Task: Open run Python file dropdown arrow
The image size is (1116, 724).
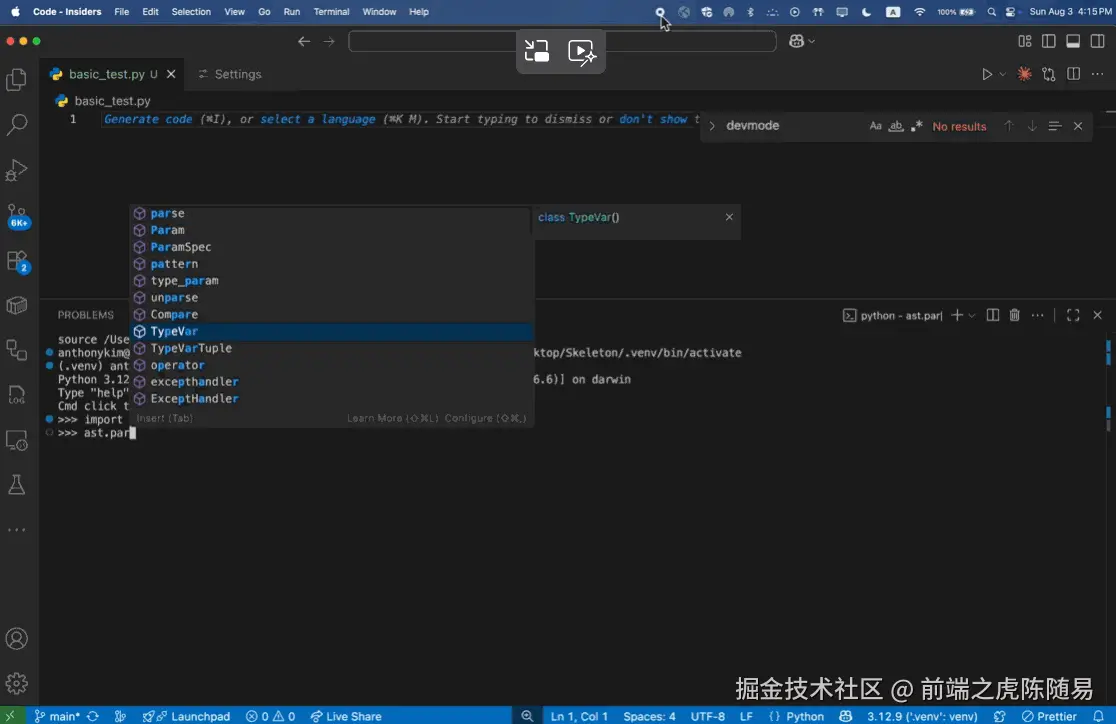Action: click(1003, 74)
